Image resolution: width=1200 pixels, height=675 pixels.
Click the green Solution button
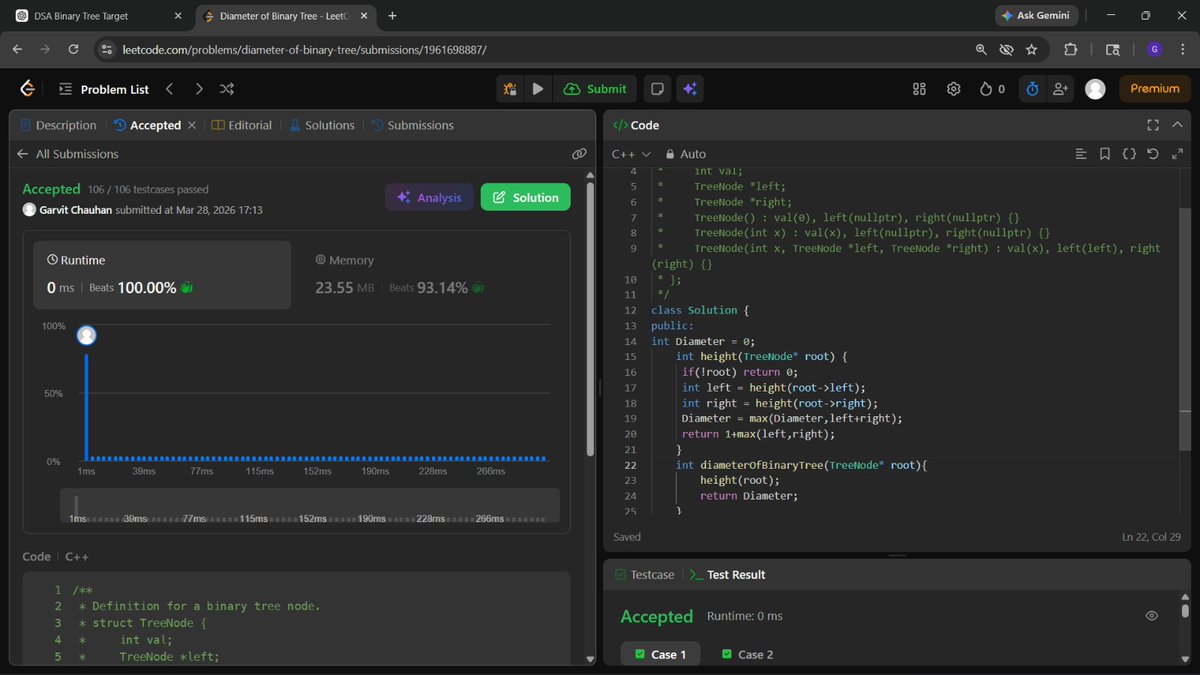(526, 197)
